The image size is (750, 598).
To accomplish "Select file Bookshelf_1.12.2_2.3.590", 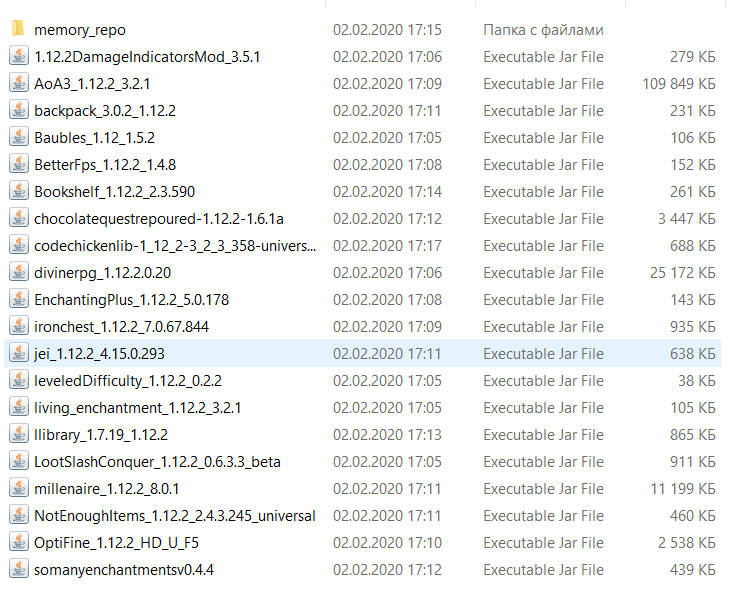I will [115, 192].
